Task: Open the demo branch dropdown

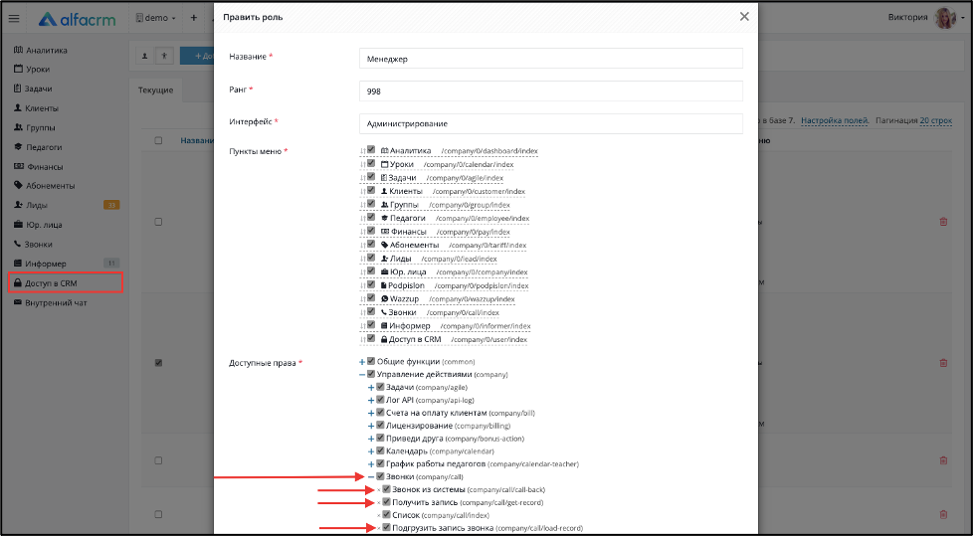Action: 156,18
